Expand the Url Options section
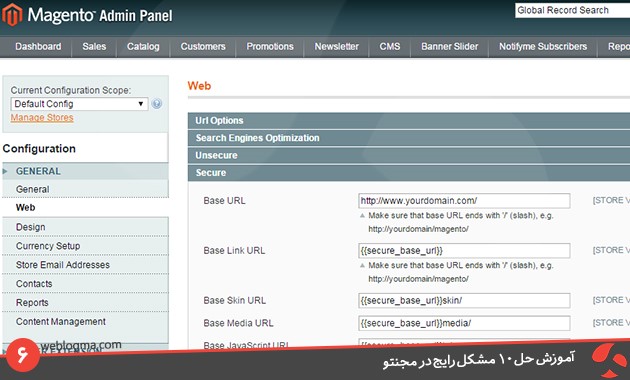630x380 pixels. point(409,121)
